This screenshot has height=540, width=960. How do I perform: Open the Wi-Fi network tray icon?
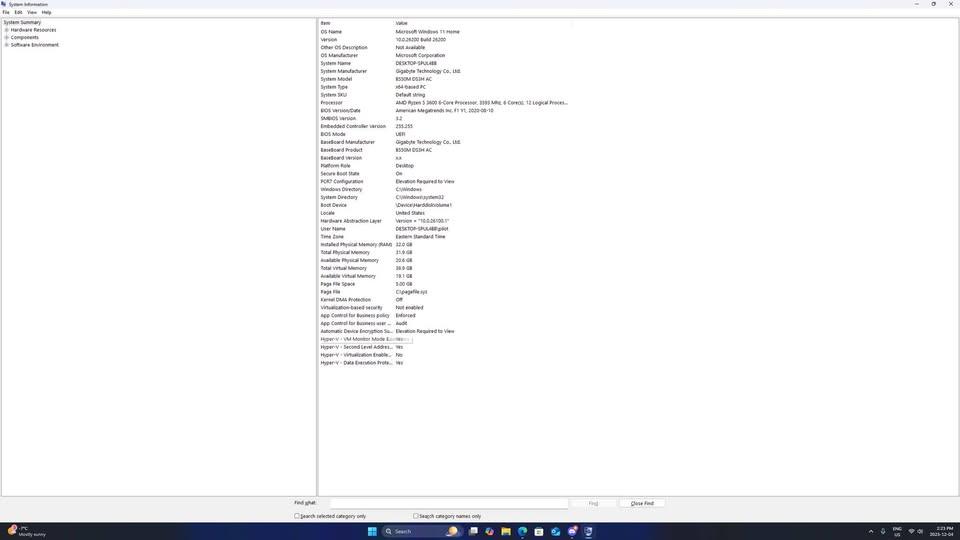[x=911, y=531]
